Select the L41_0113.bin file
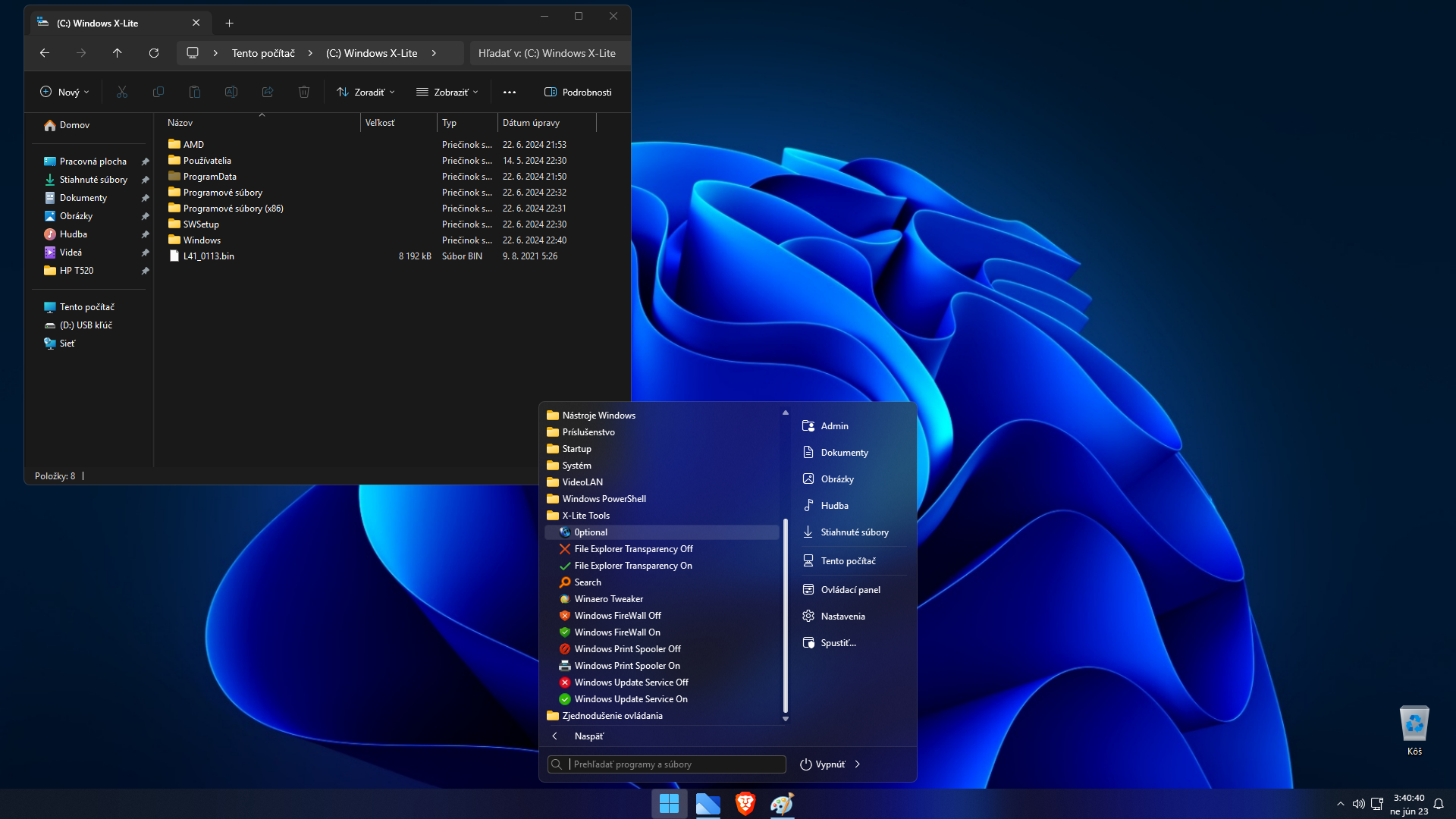1456x819 pixels. point(209,256)
